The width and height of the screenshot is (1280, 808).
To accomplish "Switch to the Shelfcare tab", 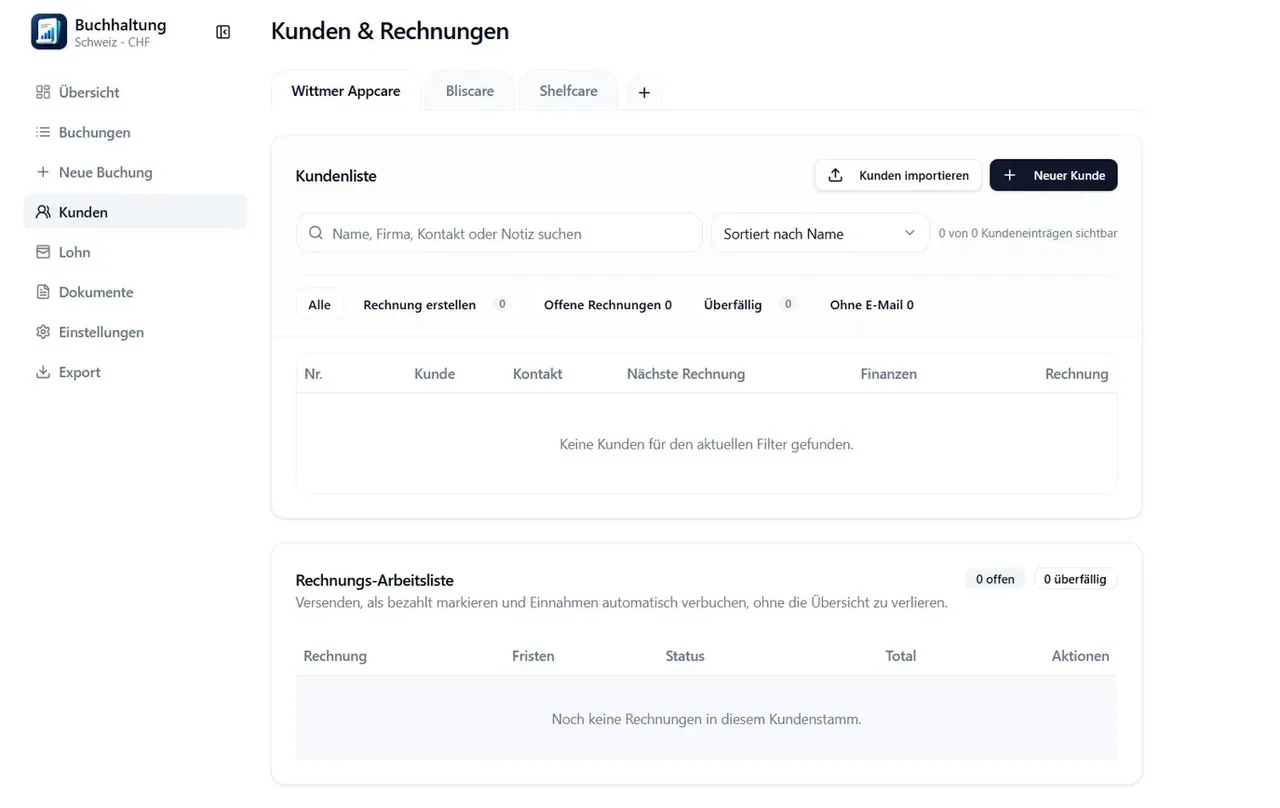I will (x=568, y=91).
